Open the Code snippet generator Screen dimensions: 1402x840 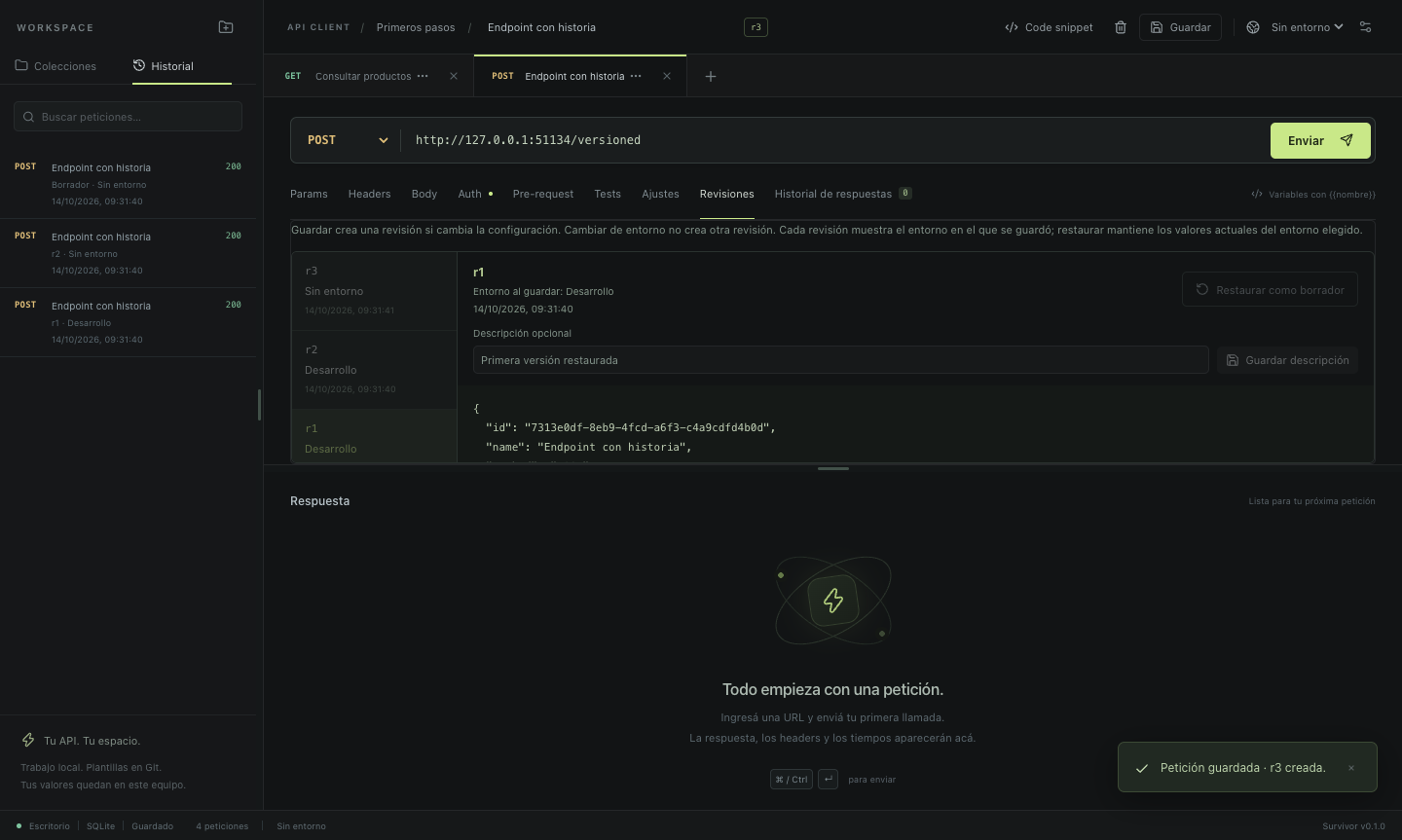click(1049, 27)
